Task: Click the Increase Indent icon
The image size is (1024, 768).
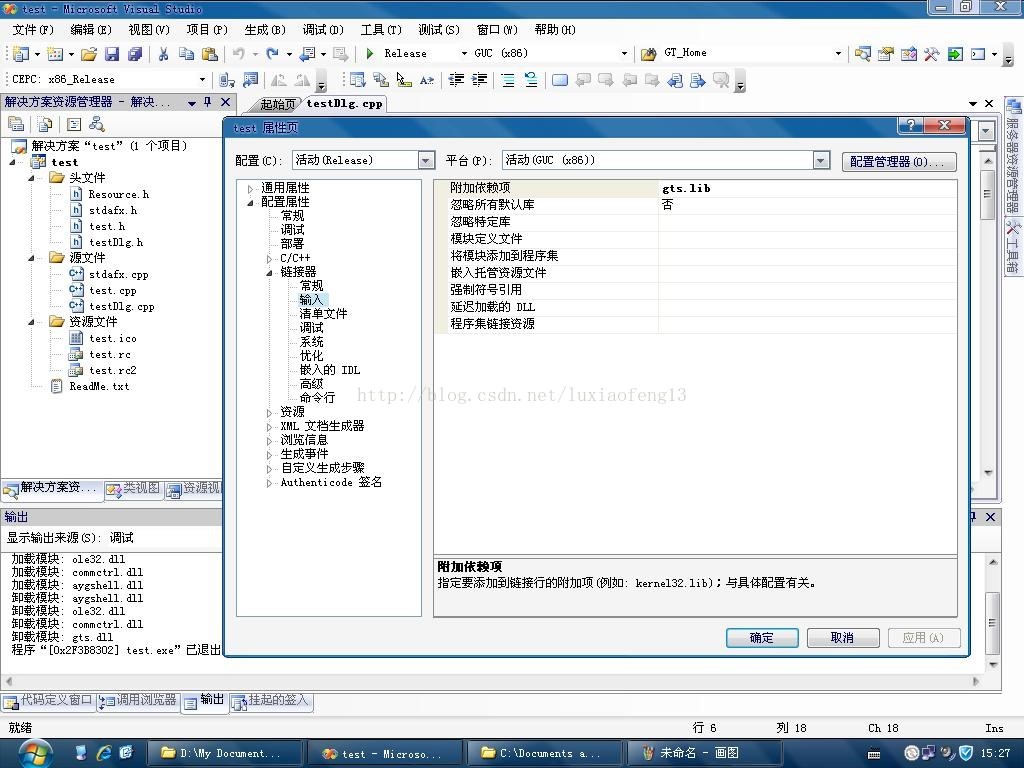Action: 479,80
